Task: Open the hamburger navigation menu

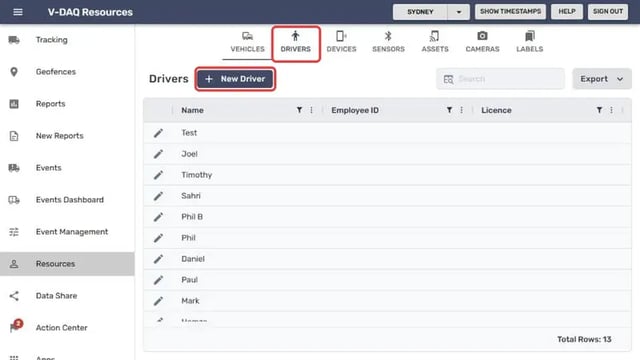Action: click(x=18, y=12)
